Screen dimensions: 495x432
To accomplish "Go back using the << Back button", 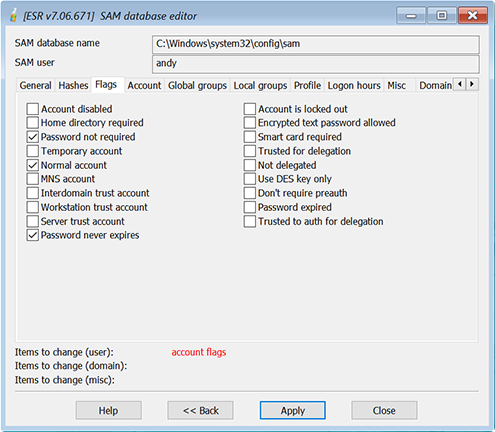I will (x=201, y=410).
